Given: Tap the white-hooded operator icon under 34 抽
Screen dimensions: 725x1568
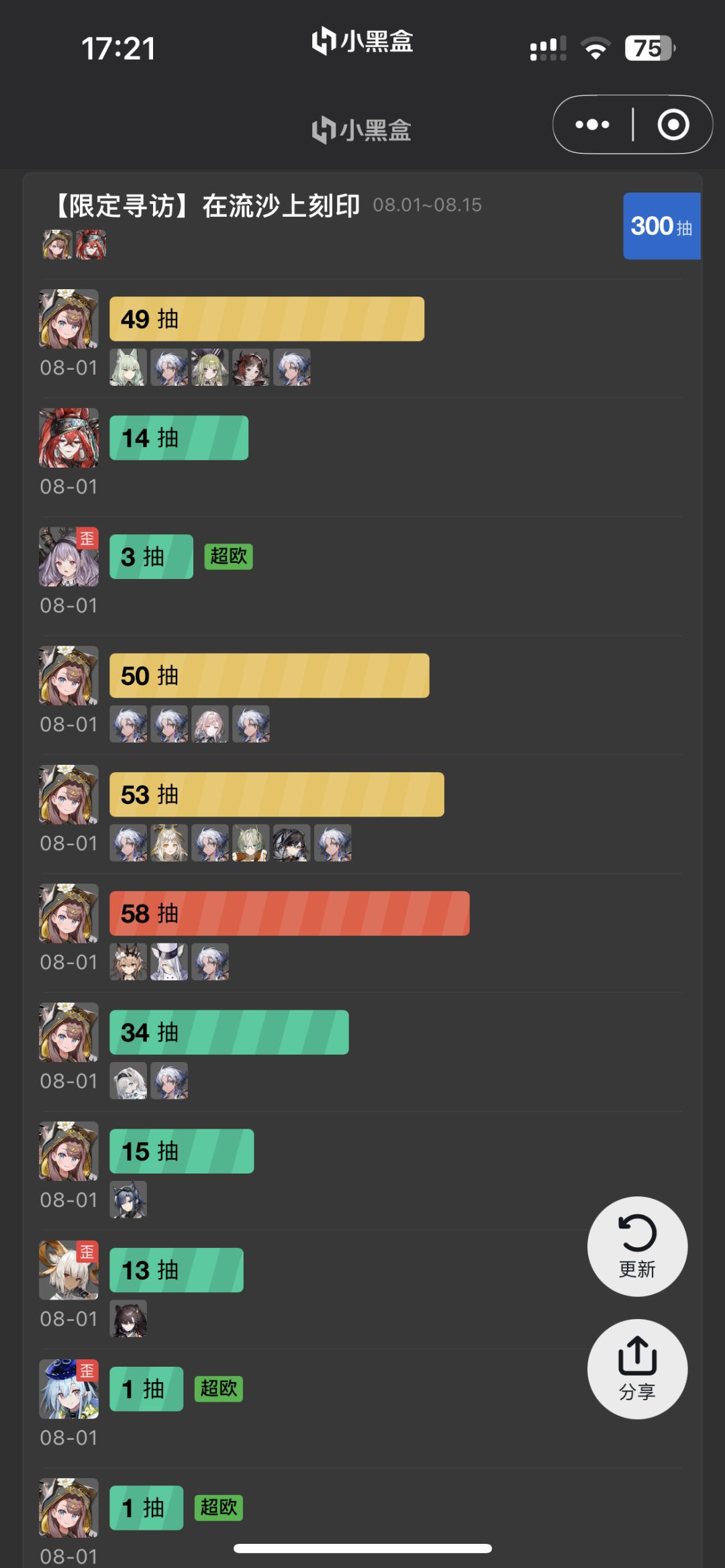Looking at the screenshot, I should [128, 1080].
